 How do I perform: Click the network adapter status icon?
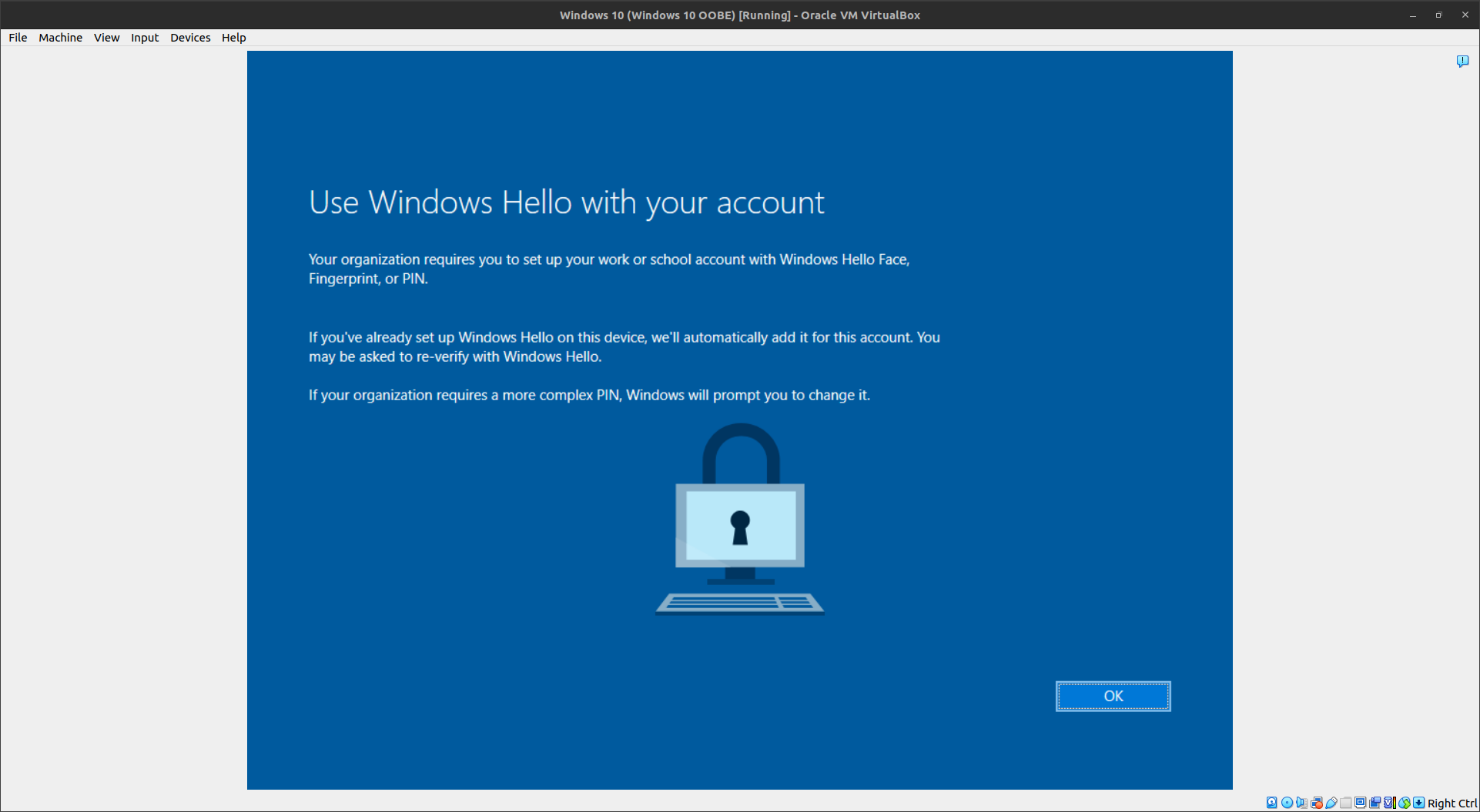pyautogui.click(x=1317, y=803)
